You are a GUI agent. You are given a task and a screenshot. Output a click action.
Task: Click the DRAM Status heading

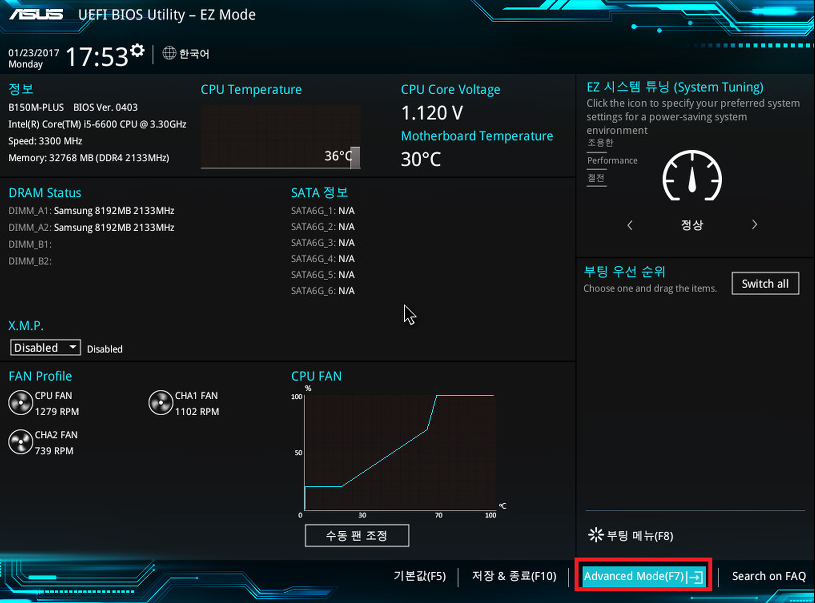tap(45, 192)
